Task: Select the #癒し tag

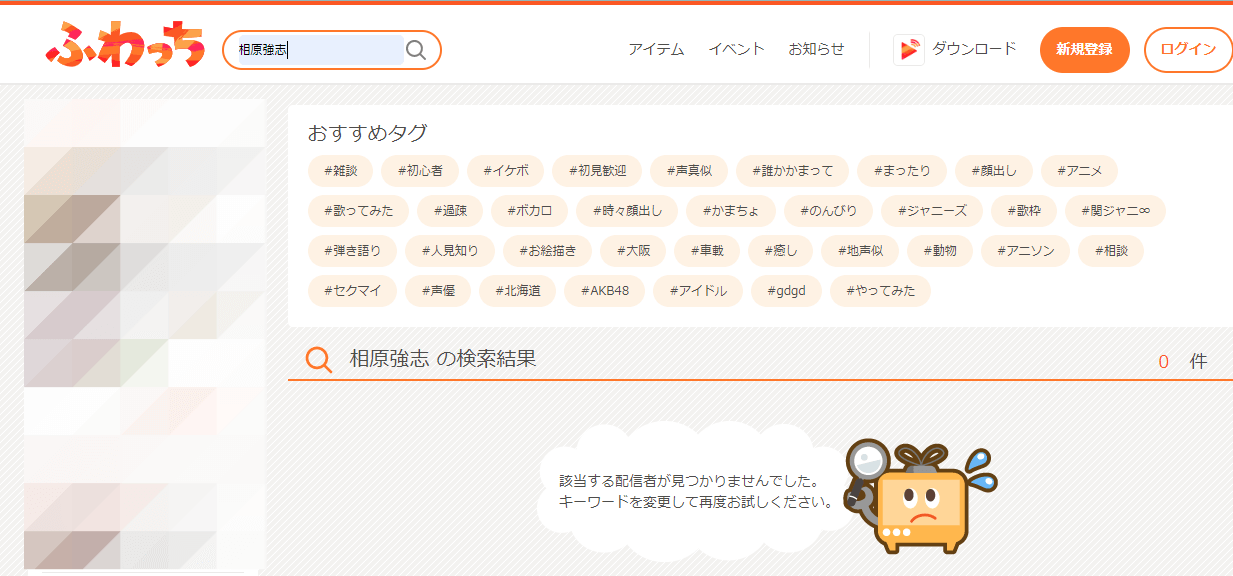Action: point(780,251)
